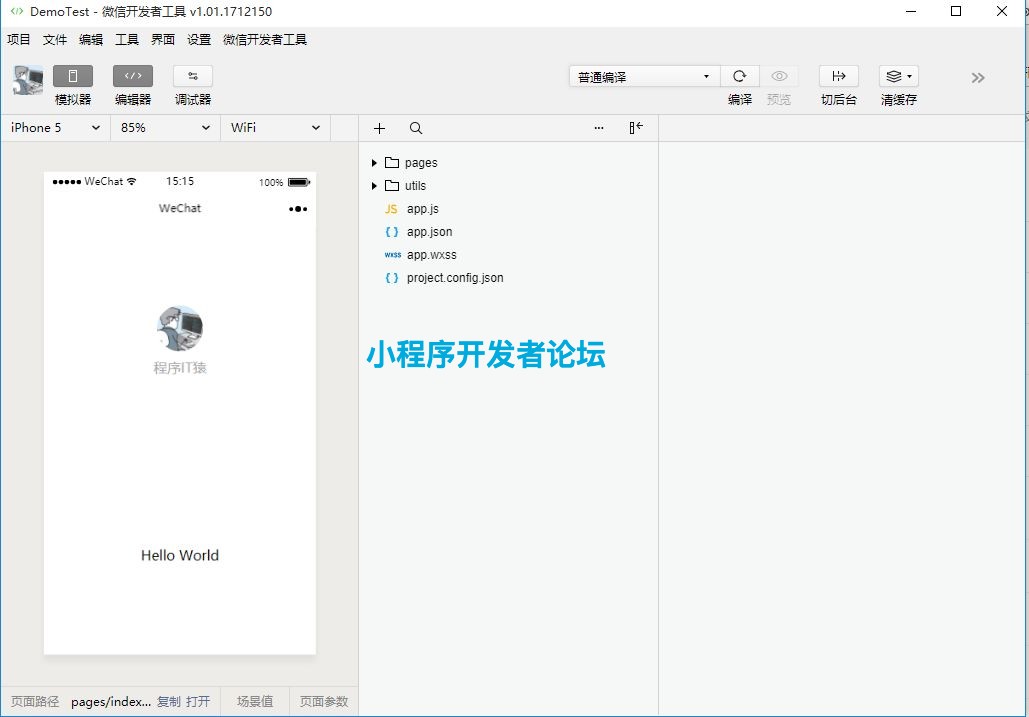
Task: Click the plus icon to add file
Action: pos(379,128)
